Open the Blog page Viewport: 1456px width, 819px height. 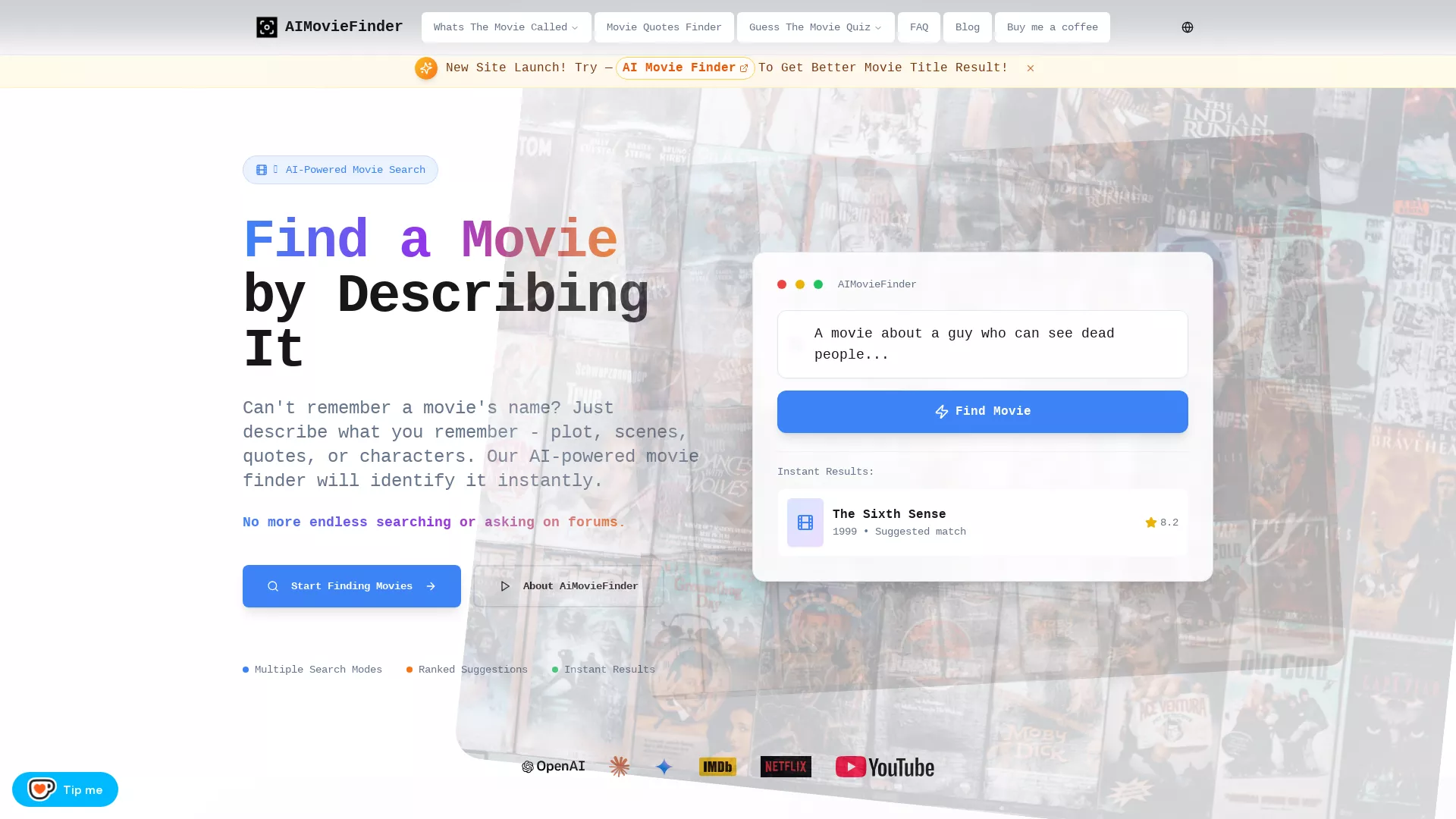tap(968, 27)
